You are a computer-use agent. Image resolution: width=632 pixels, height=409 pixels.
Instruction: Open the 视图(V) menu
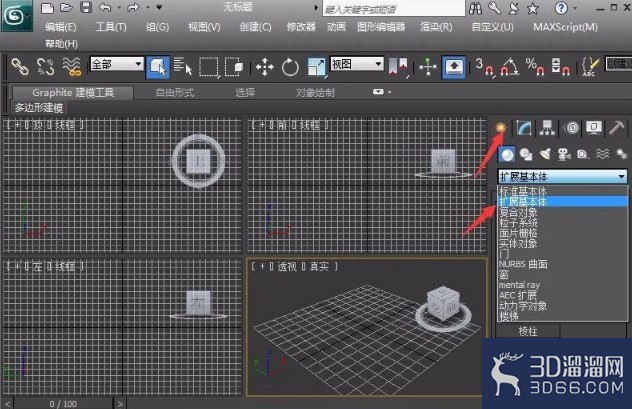(x=204, y=27)
